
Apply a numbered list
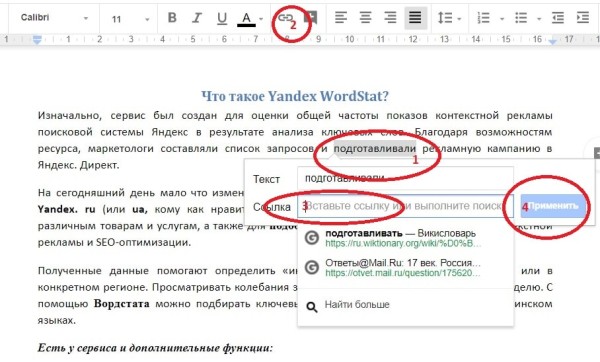(x=484, y=18)
